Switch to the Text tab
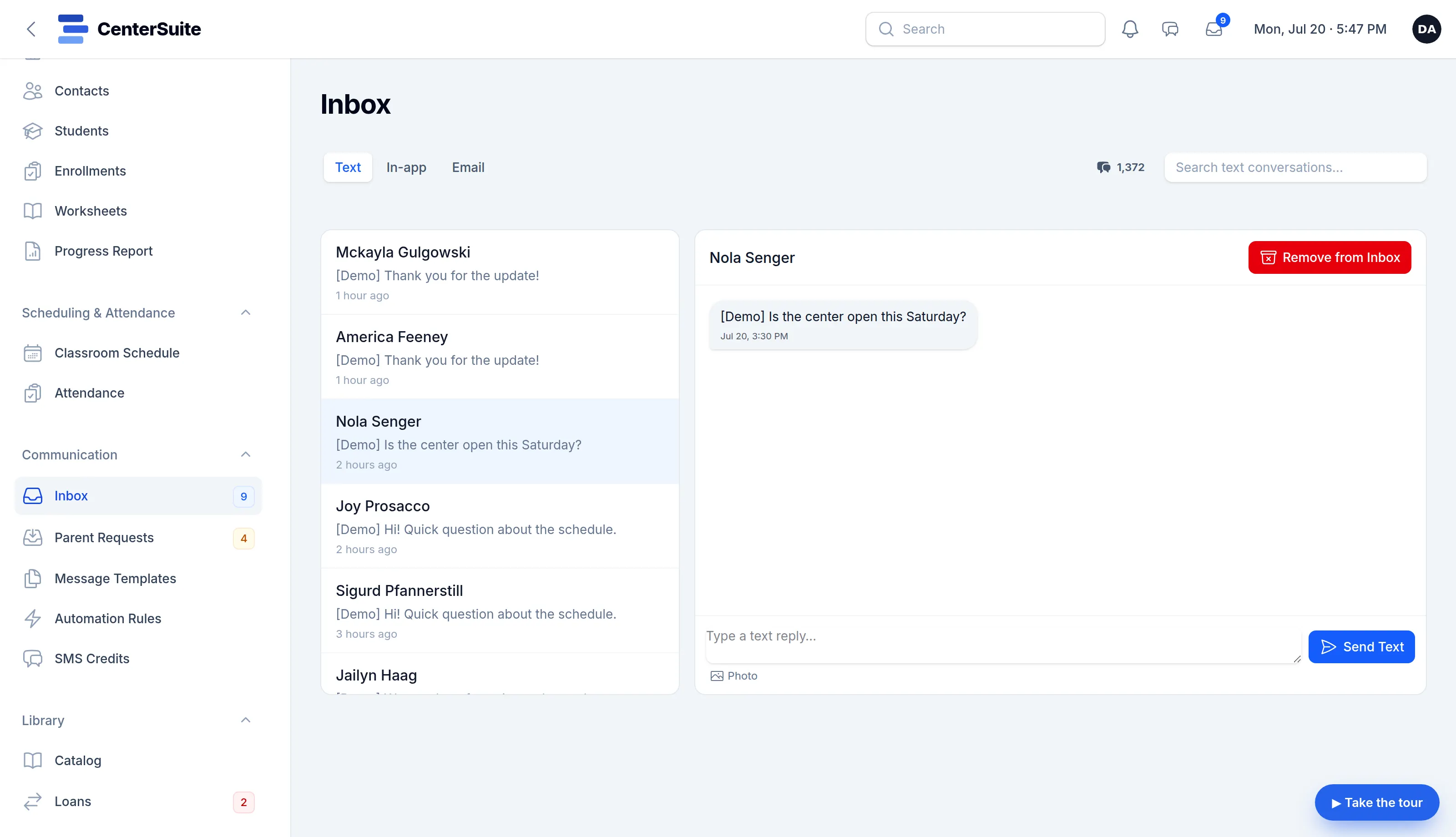This screenshot has height=837, width=1456. (x=348, y=167)
